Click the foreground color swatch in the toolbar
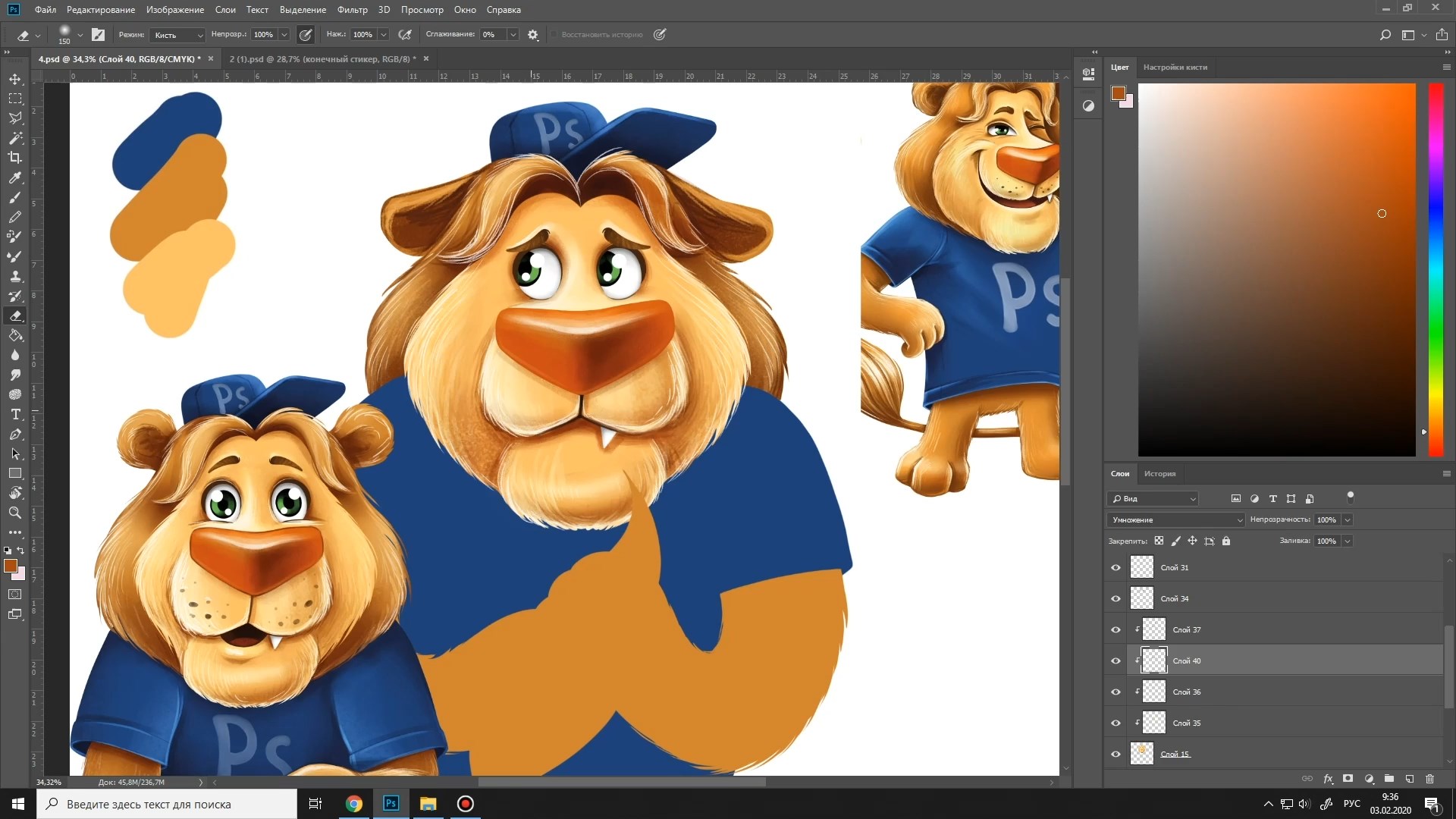 10,566
